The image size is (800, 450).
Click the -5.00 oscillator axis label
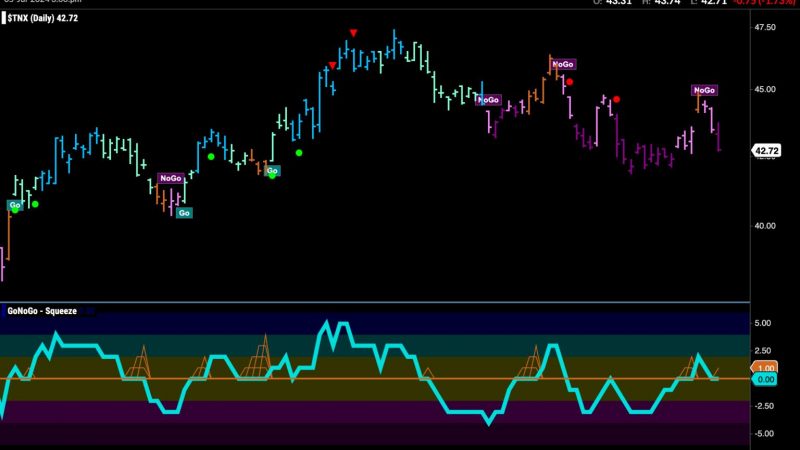click(762, 434)
